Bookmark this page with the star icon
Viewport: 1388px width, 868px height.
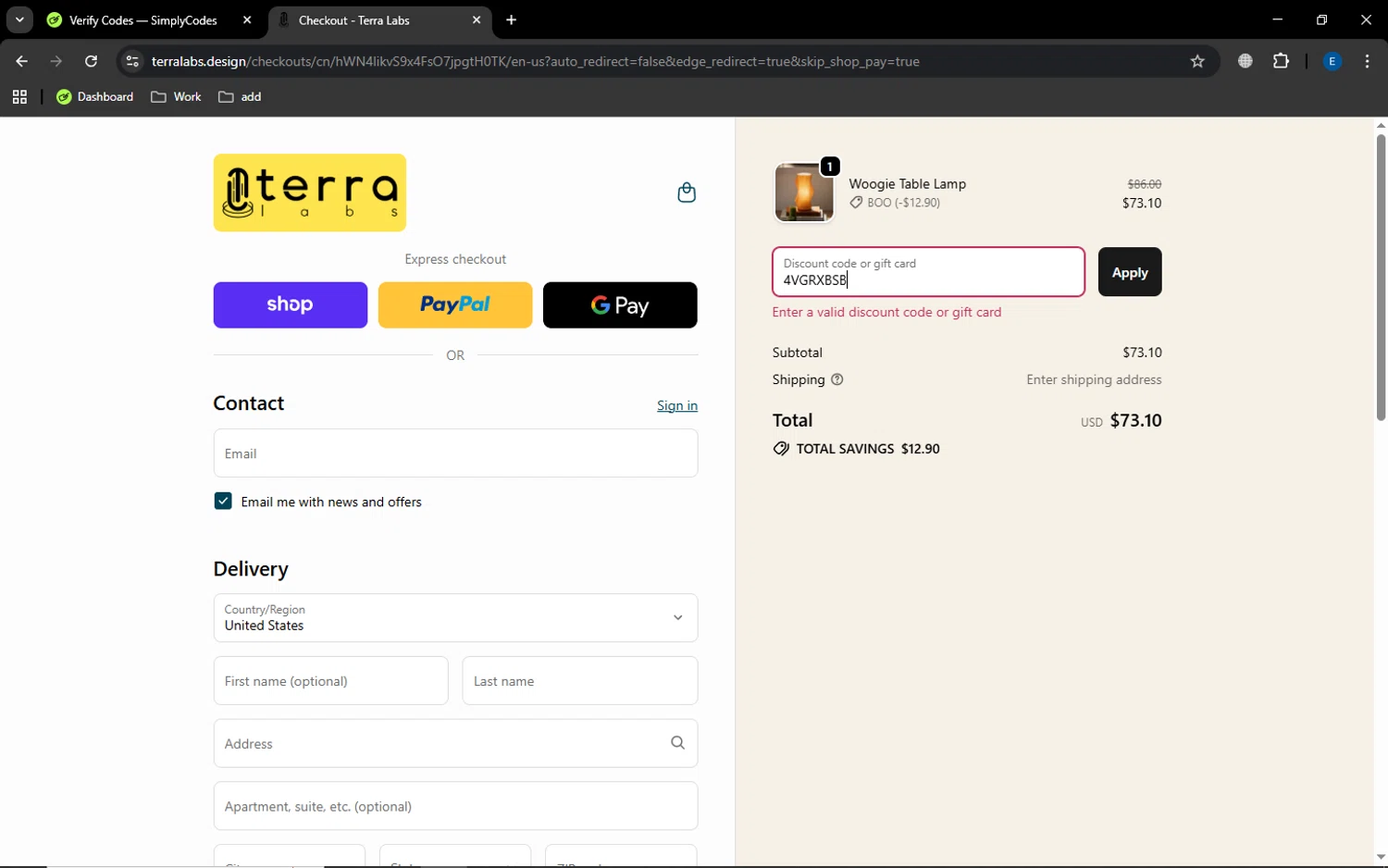(x=1197, y=61)
